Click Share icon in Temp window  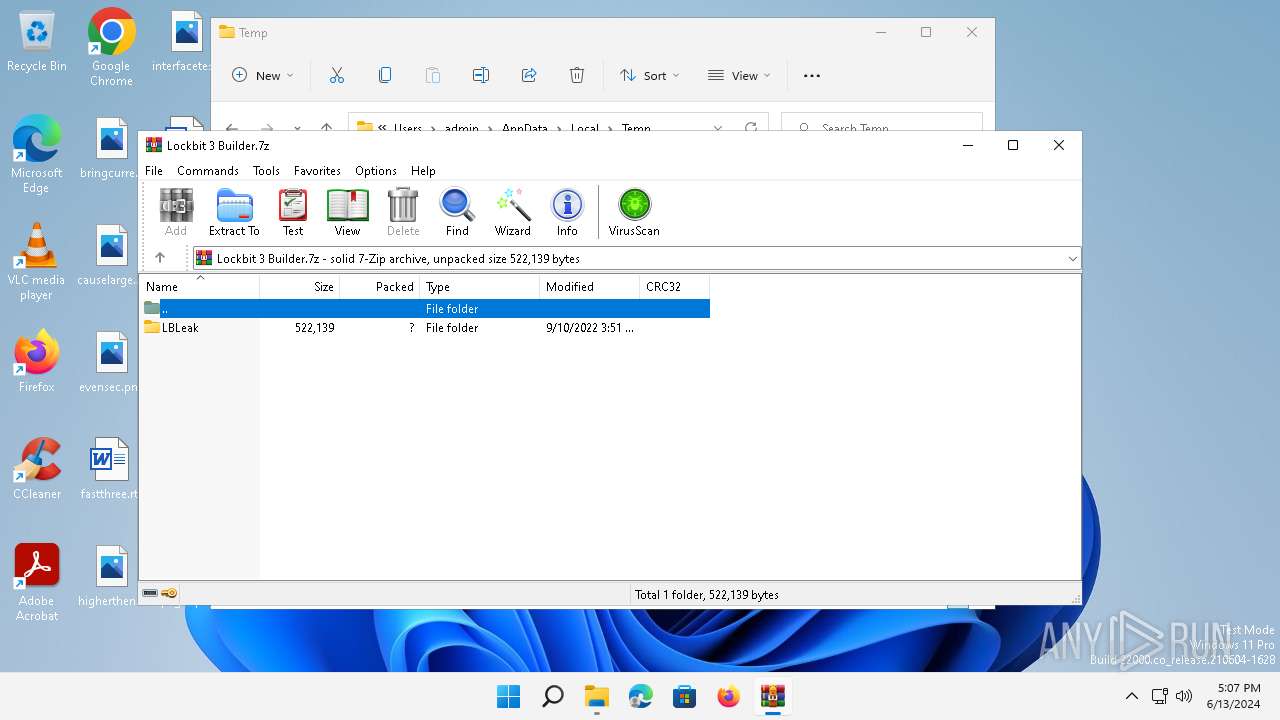point(529,75)
